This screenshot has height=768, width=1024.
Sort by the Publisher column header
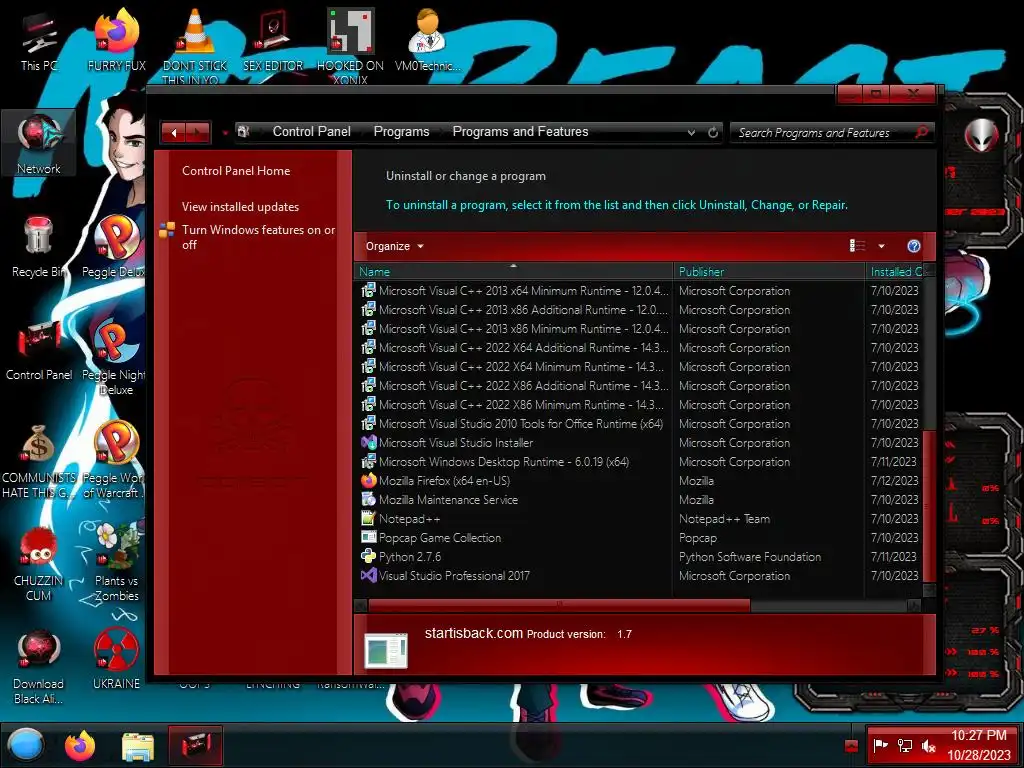point(769,271)
